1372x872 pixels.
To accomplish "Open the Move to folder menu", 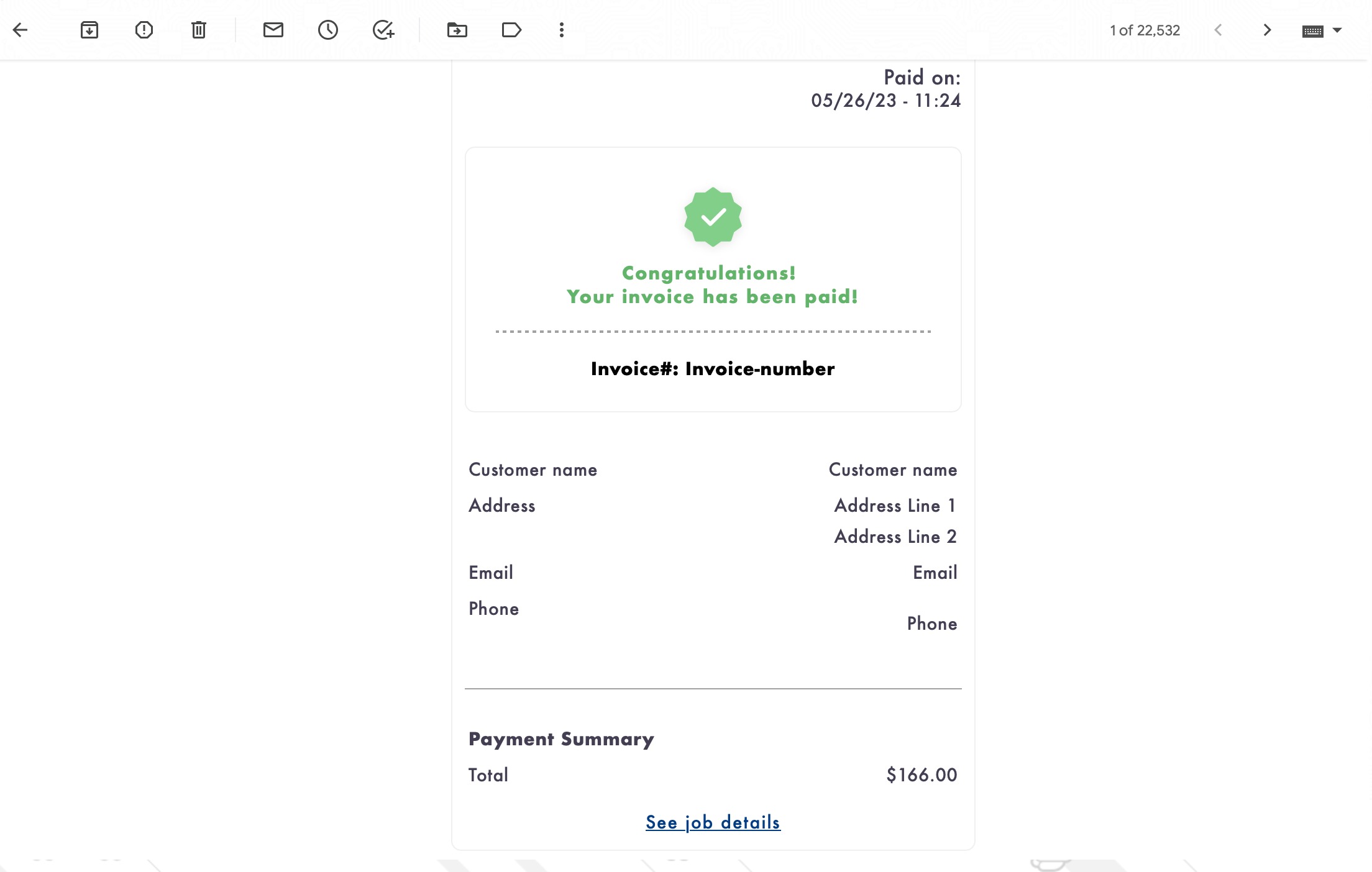I will [457, 30].
